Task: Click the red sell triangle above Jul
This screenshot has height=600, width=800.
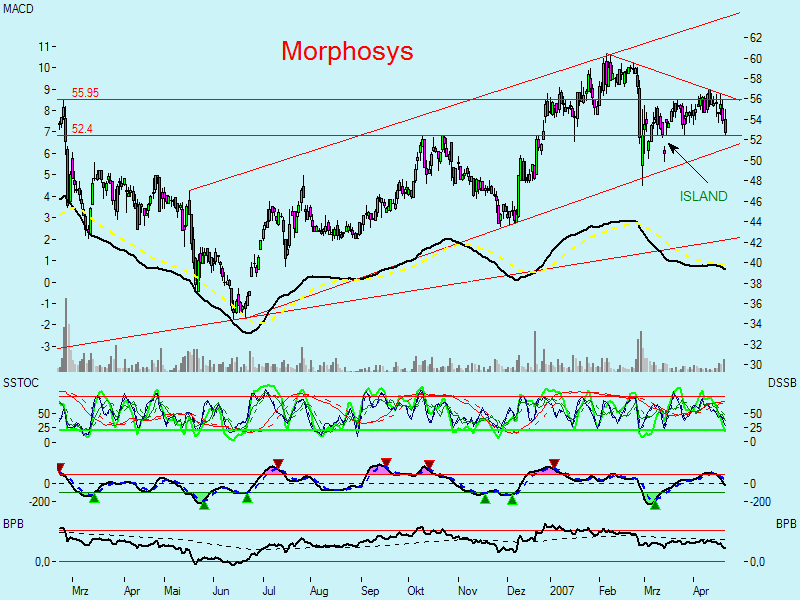Action: [x=278, y=463]
